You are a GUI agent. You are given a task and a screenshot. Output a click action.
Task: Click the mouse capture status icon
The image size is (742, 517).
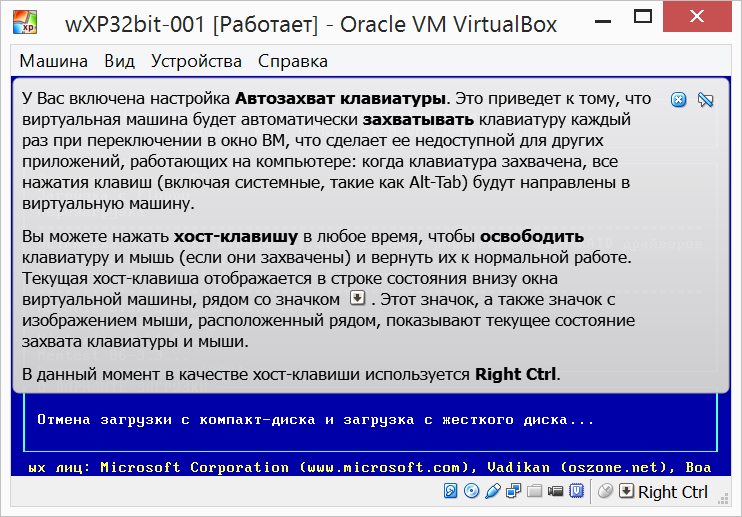(x=605, y=491)
